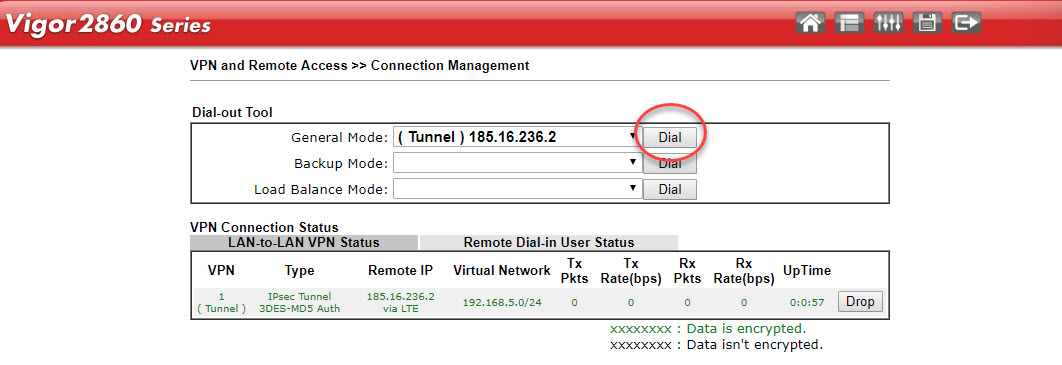Image resolution: width=1062 pixels, height=365 pixels.
Task: Log out using the exit arrow icon
Action: 966,22
